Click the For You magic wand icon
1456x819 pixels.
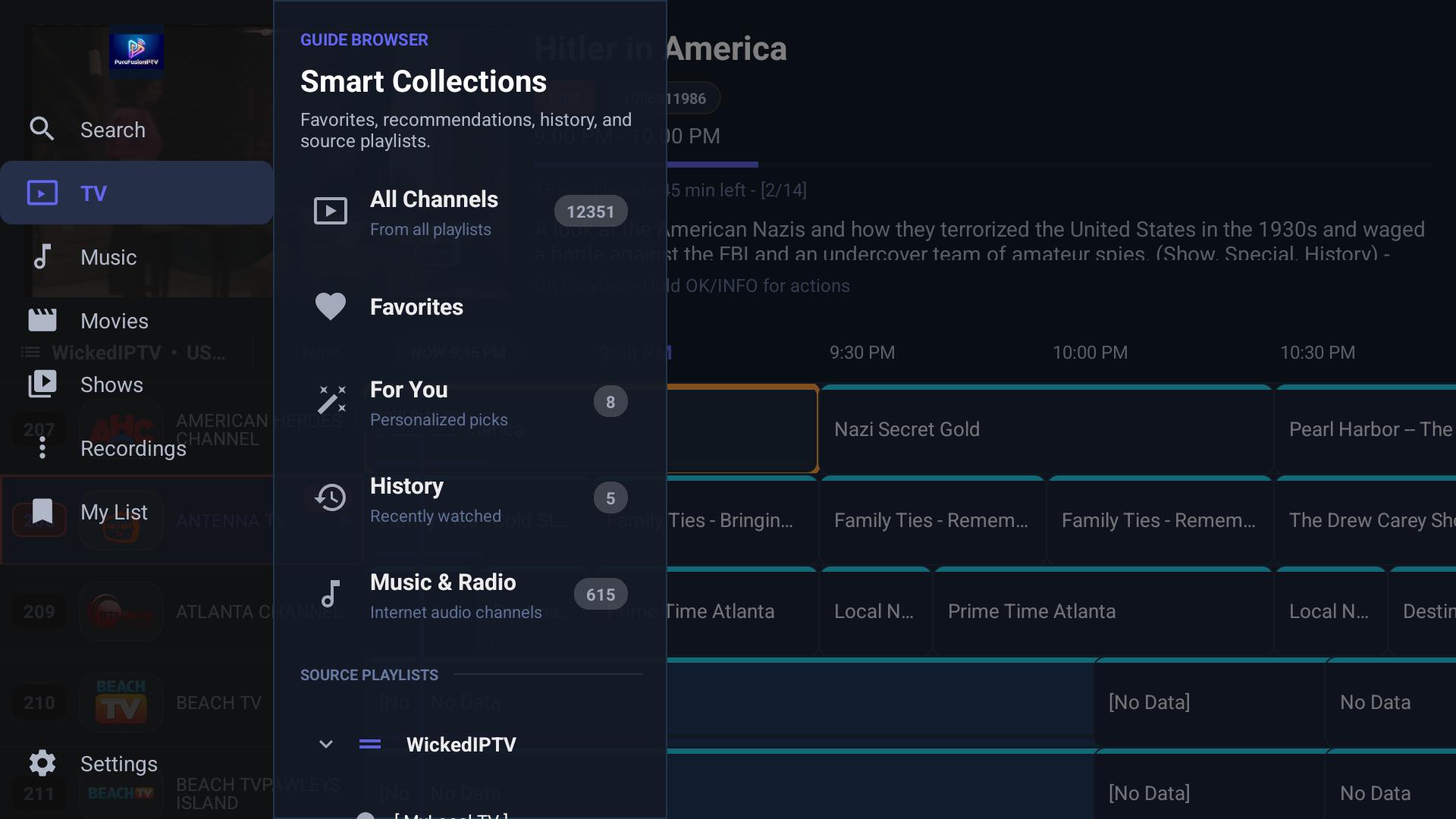331,400
